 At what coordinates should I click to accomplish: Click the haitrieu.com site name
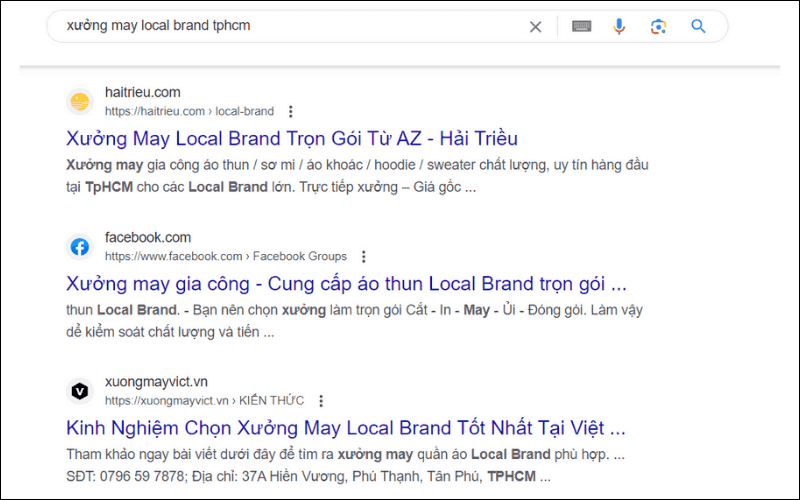143,92
